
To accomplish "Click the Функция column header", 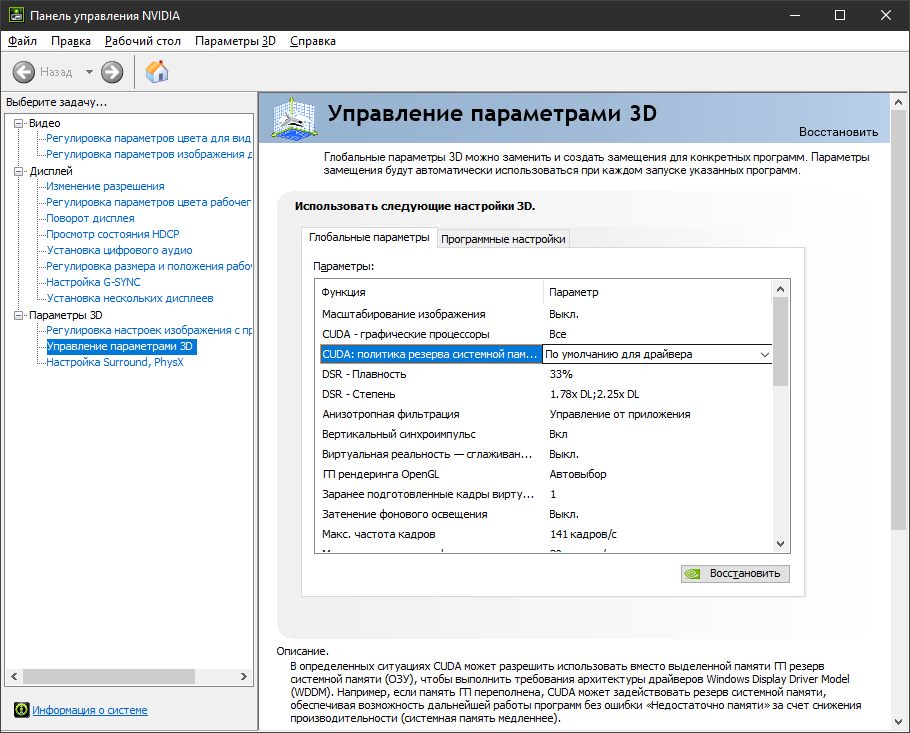I will (429, 292).
